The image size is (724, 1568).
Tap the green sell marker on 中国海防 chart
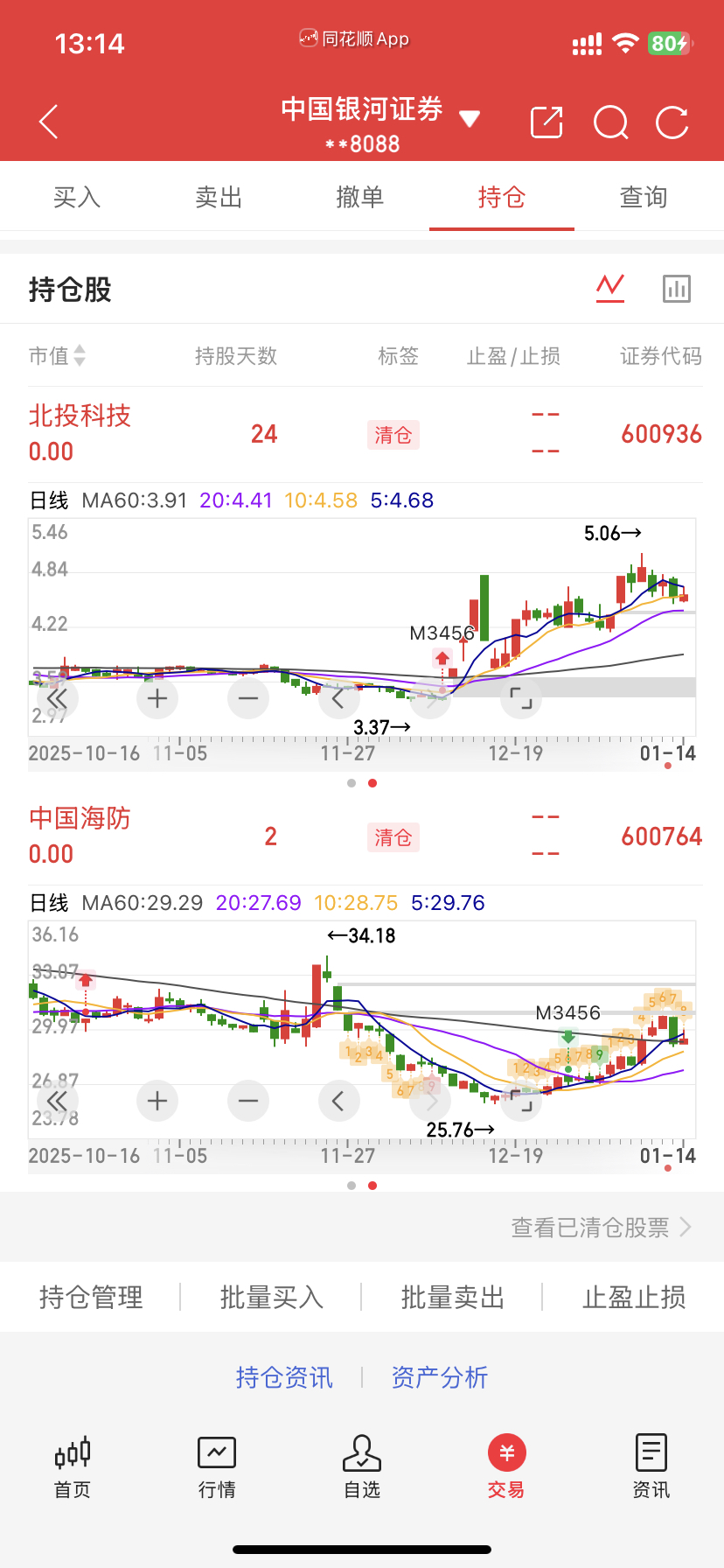[x=568, y=1038]
